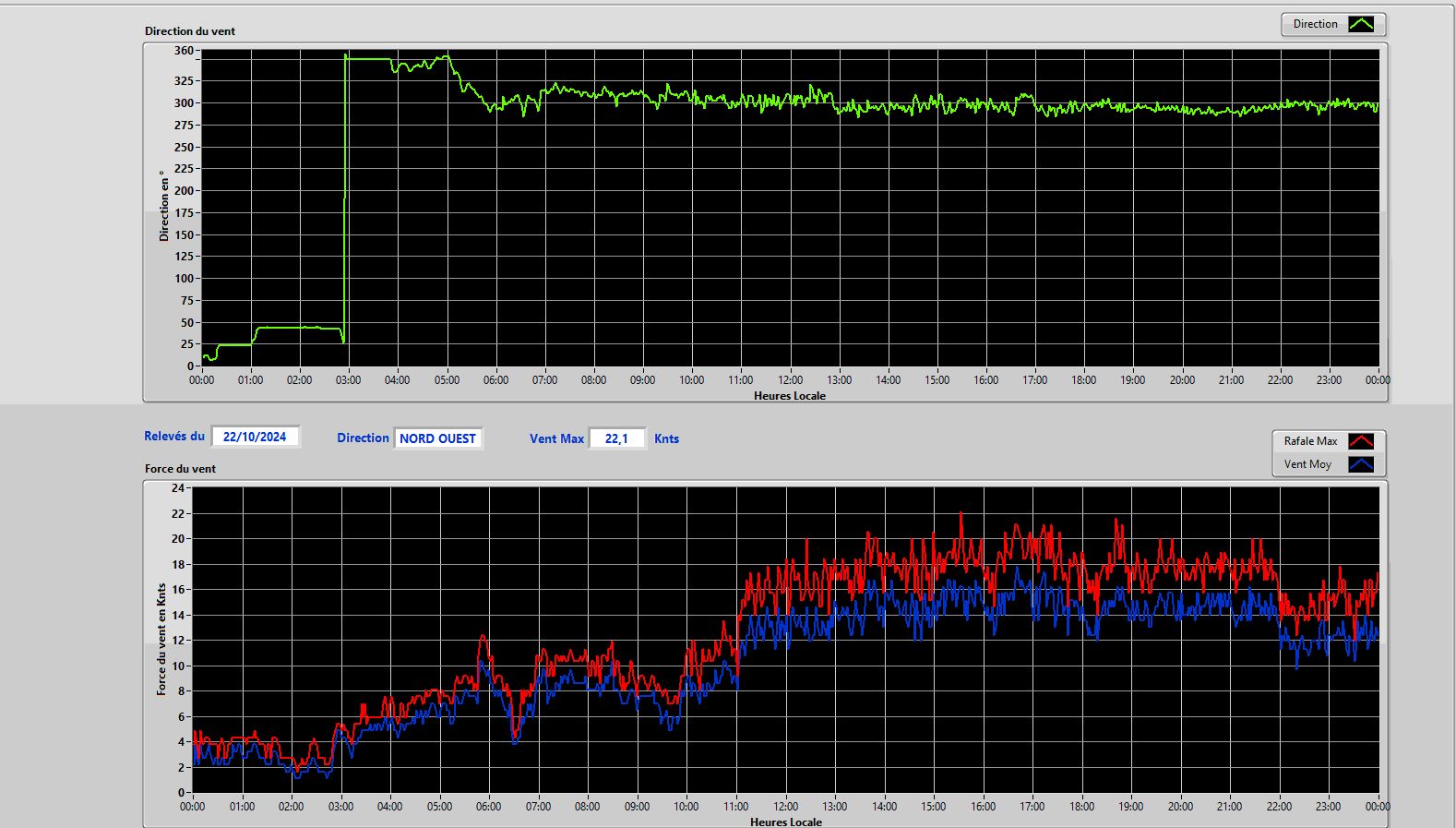Image resolution: width=1456 pixels, height=828 pixels.
Task: Click the 300 value on the direction axis
Action: 185,102
